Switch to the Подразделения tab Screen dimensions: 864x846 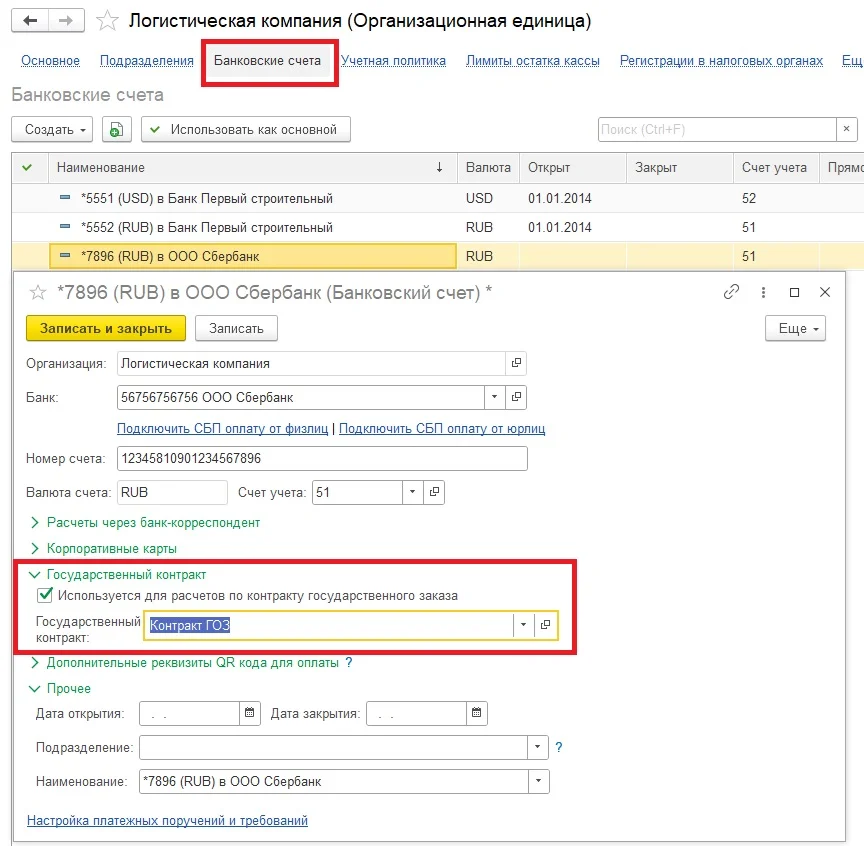pos(147,61)
